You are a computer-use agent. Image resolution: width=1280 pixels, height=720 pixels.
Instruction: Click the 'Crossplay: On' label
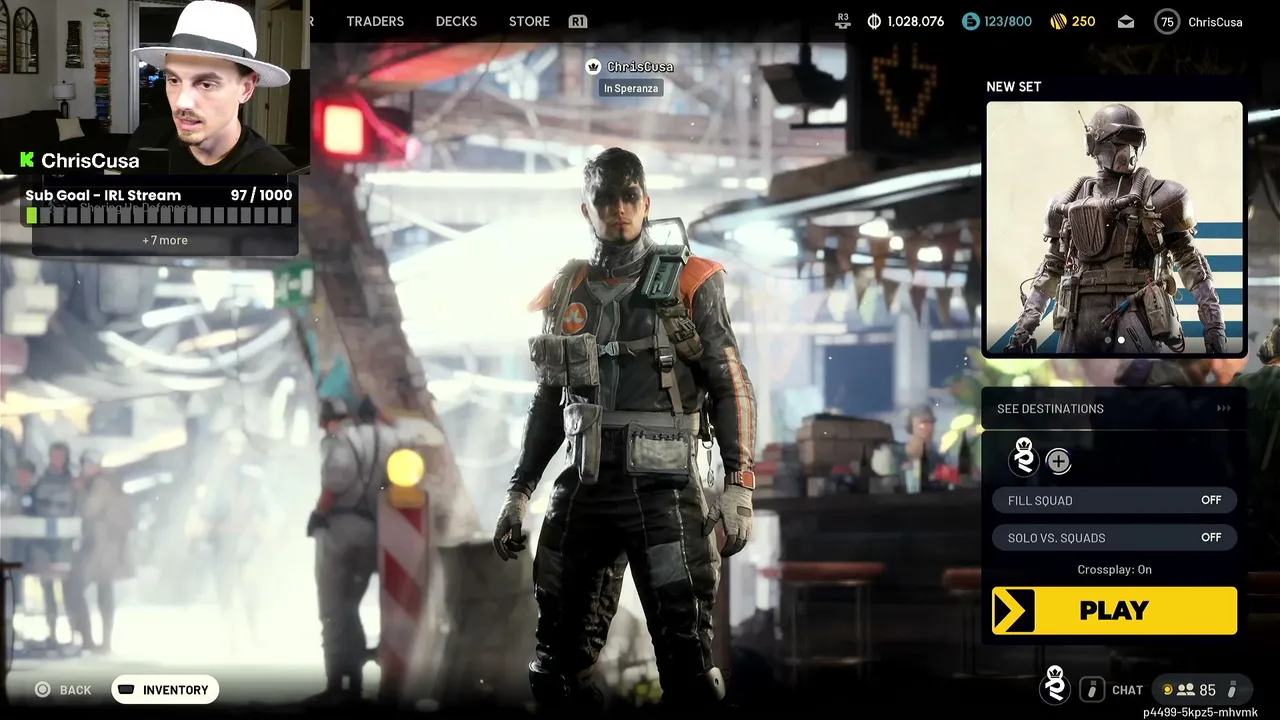1114,570
